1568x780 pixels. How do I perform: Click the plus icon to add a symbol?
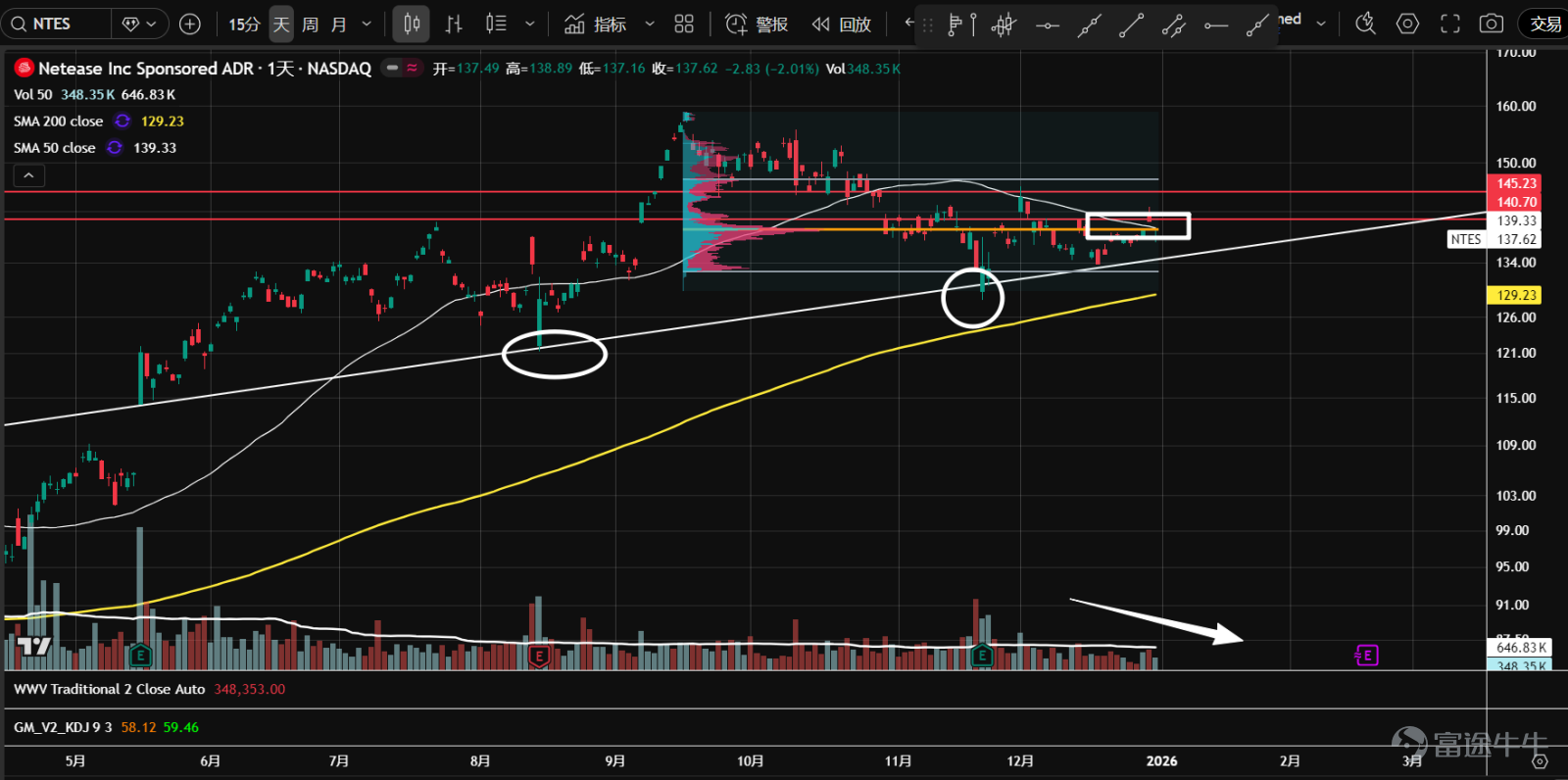click(190, 24)
